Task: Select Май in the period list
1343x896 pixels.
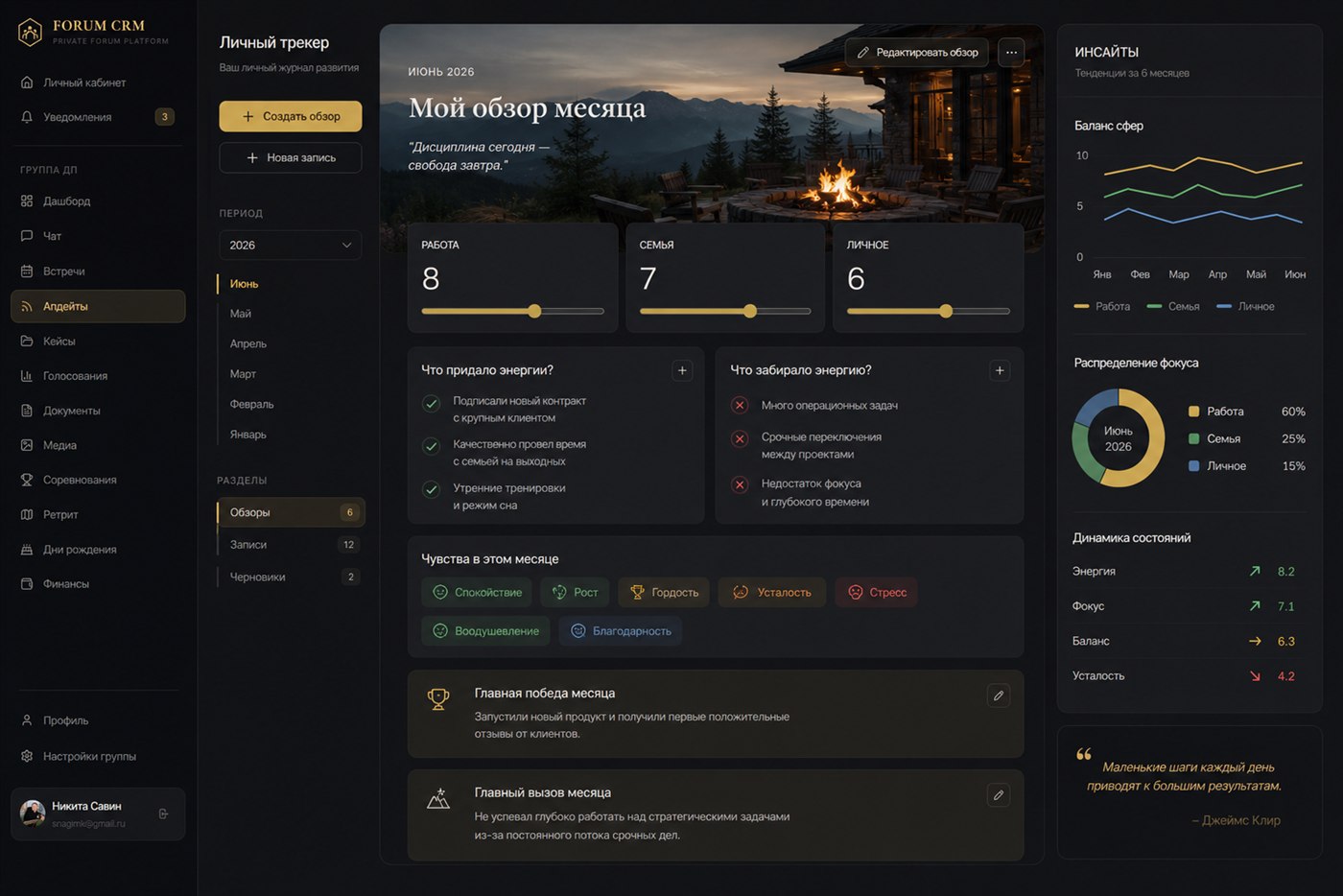Action: tap(241, 314)
